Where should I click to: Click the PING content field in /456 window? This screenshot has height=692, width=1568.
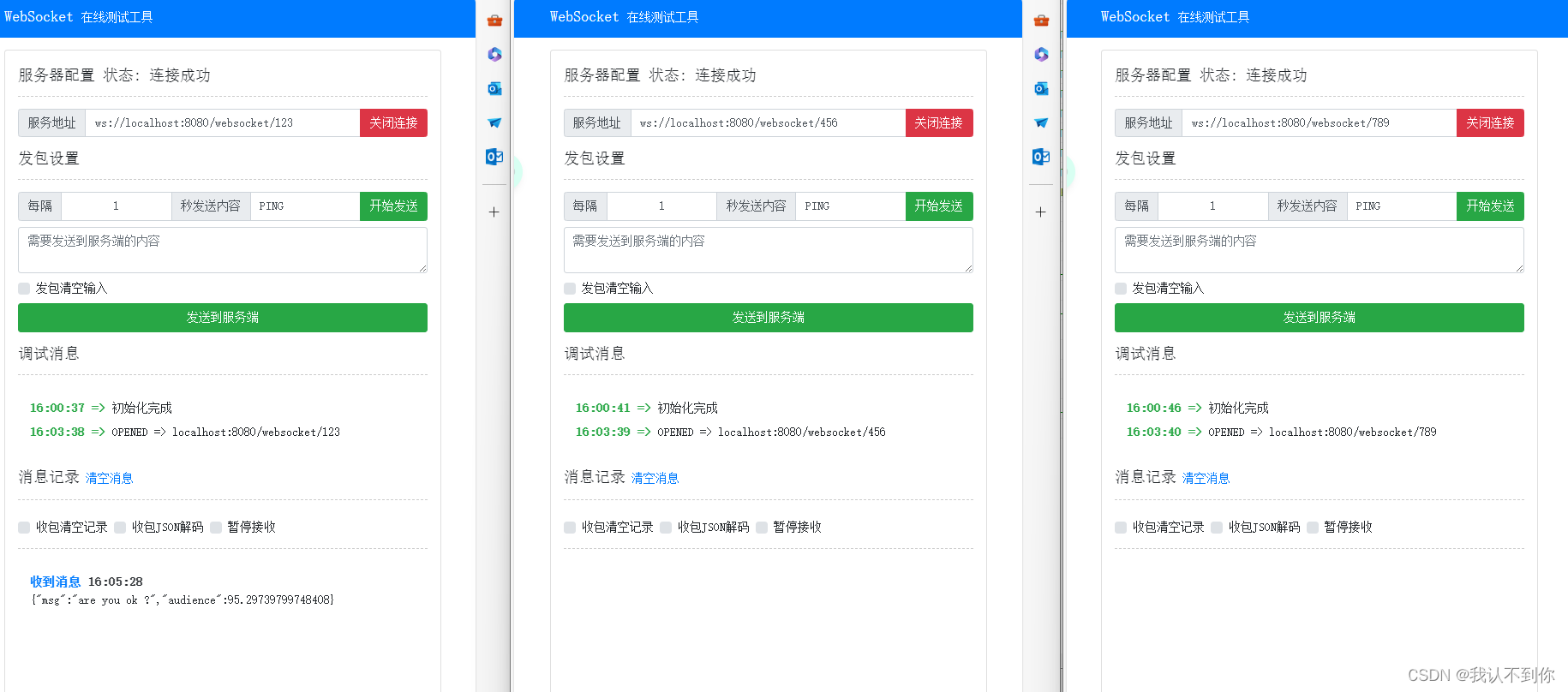[x=851, y=206]
